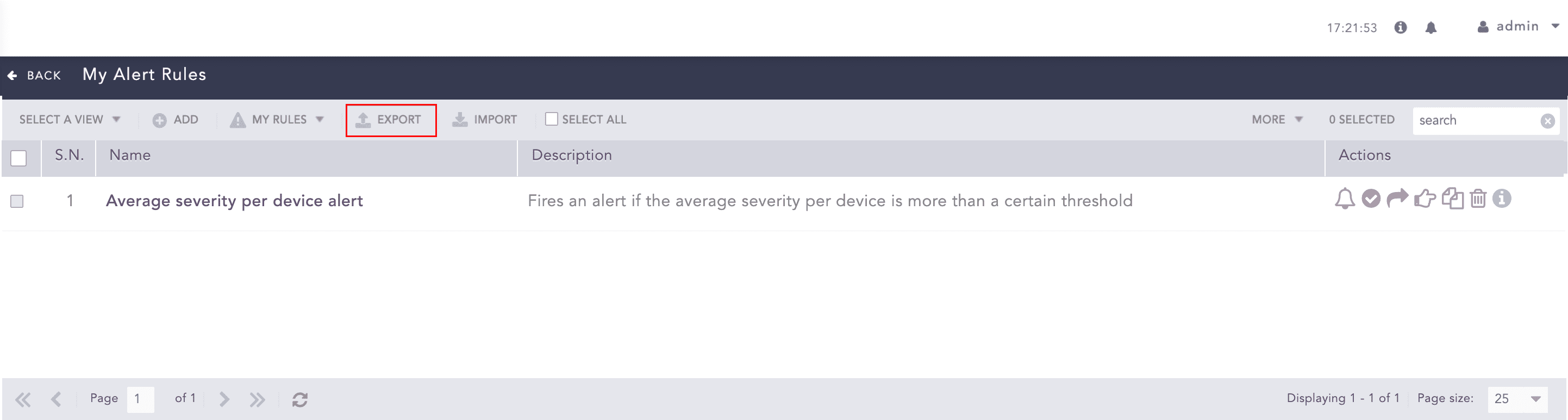Image resolution: width=1568 pixels, height=420 pixels.
Task: Click the bell icon in the rule's Actions
Action: pyautogui.click(x=1345, y=199)
